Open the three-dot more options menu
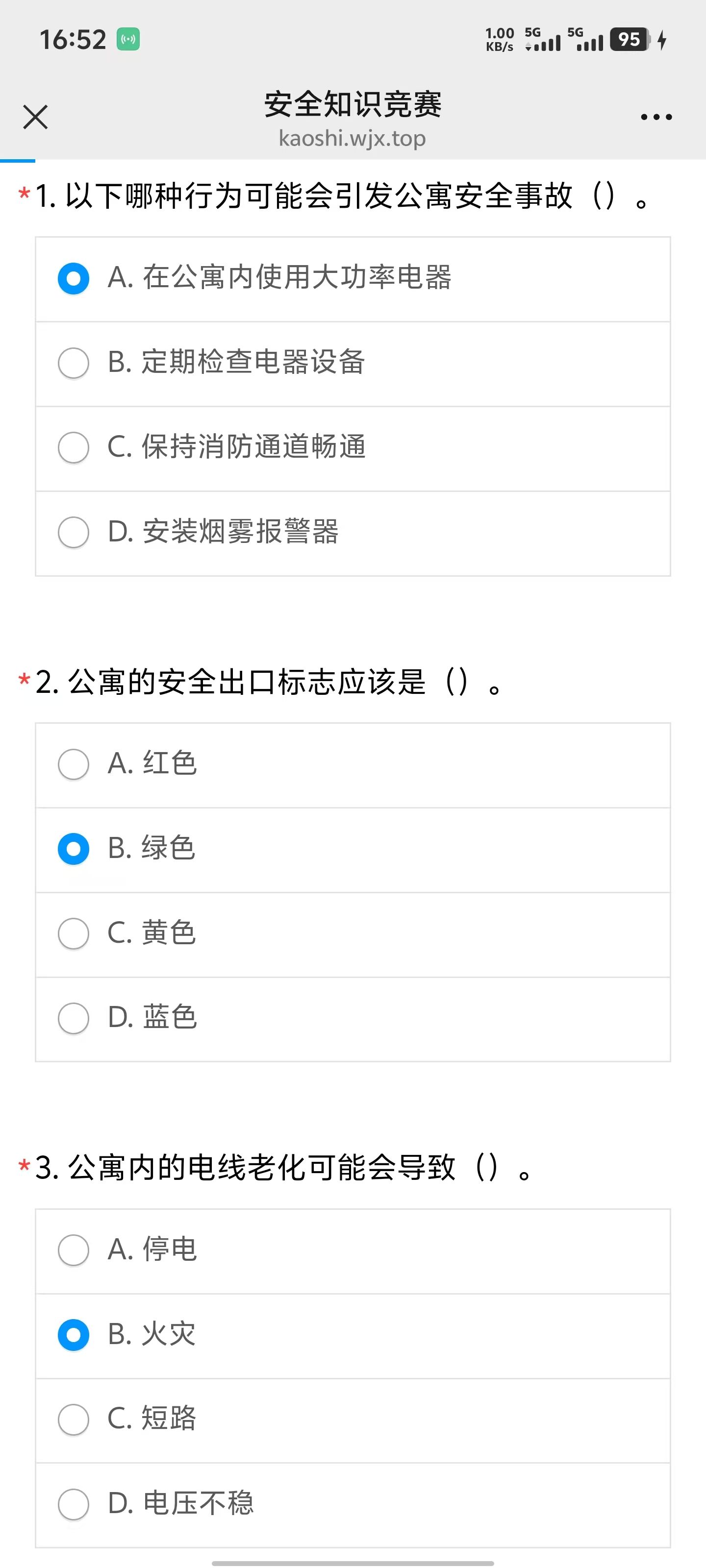This screenshot has height=1568, width=706. click(656, 117)
